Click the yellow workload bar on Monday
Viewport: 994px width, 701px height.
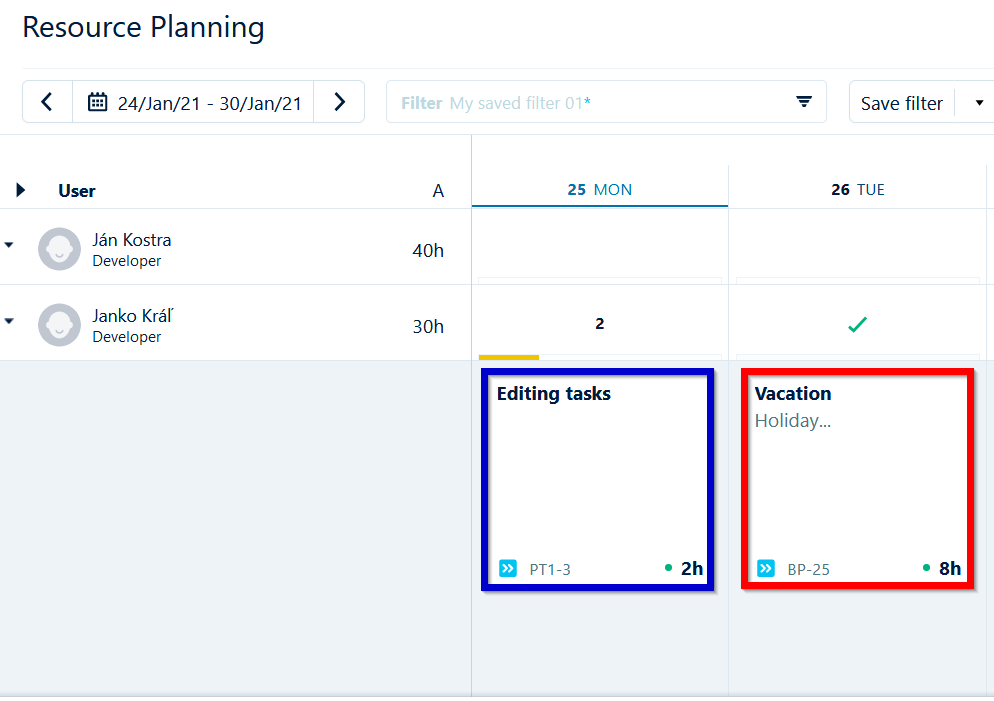[509, 356]
